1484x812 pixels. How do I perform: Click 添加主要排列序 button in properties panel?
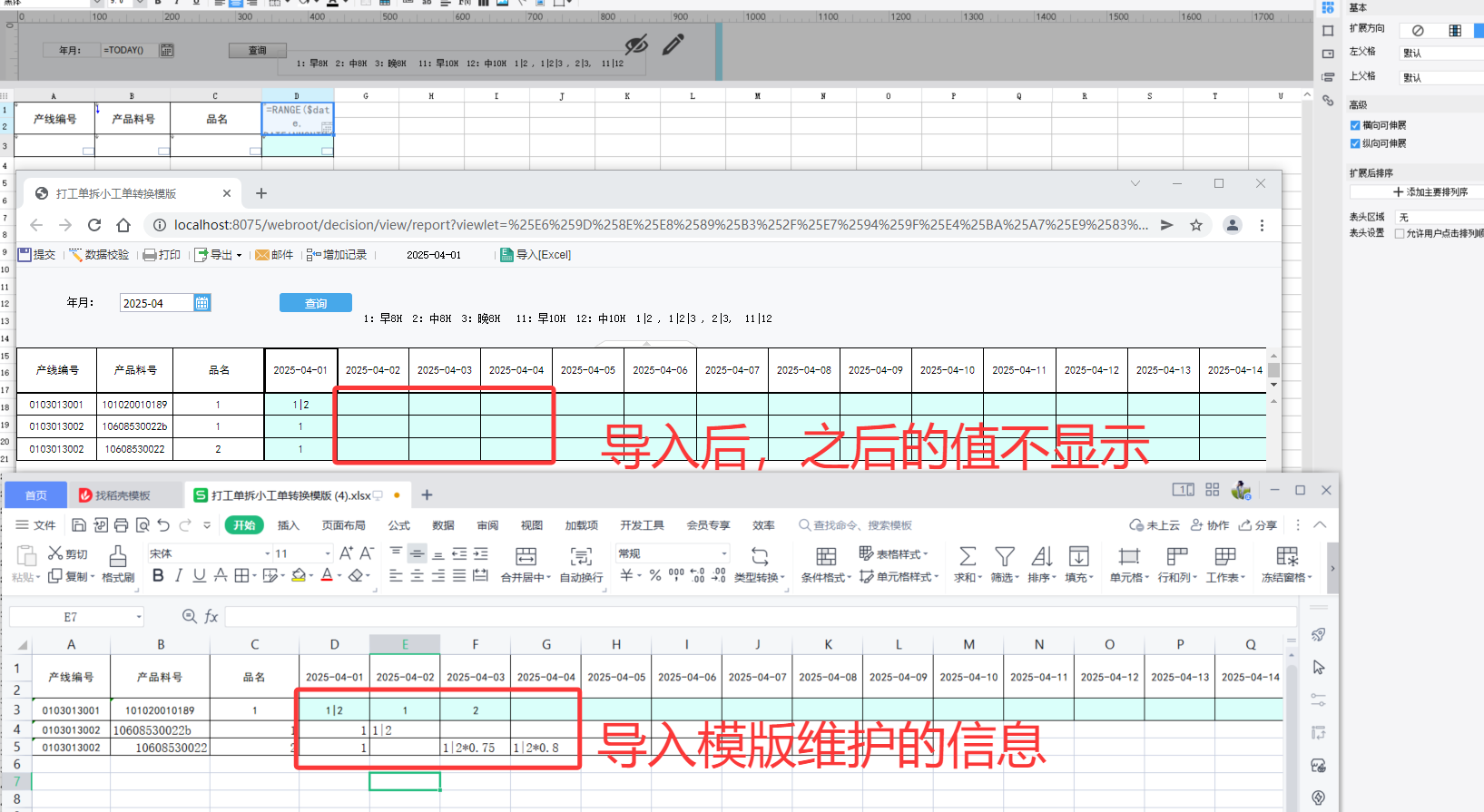[1430, 192]
